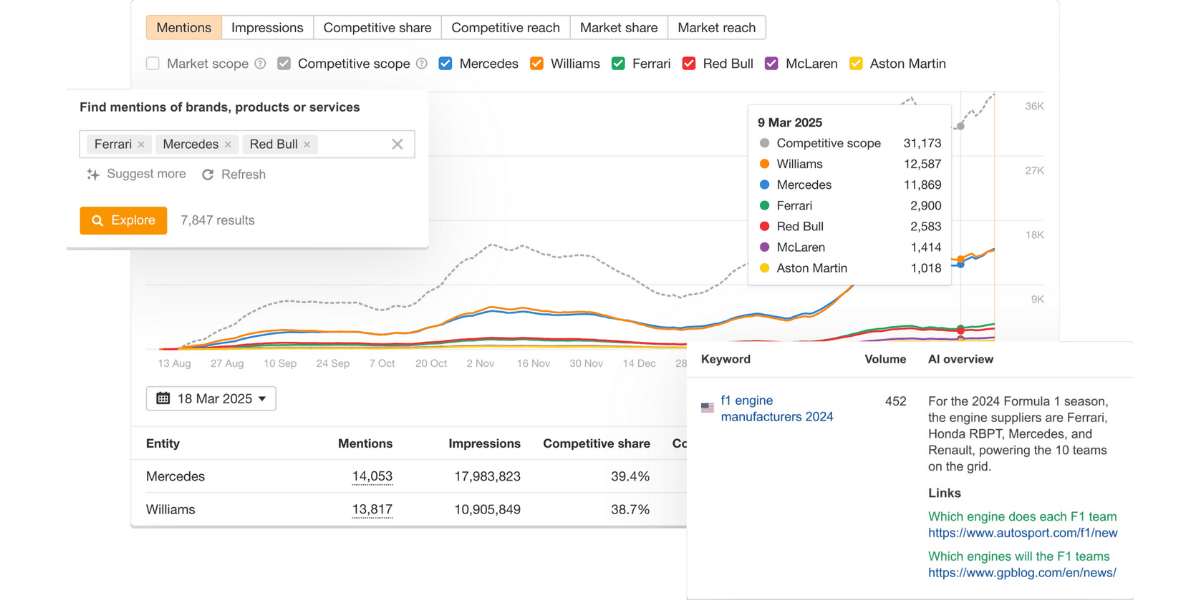Viewport: 1200px width, 600px height.
Task: Remove the Red Bull tag
Action: [x=307, y=144]
